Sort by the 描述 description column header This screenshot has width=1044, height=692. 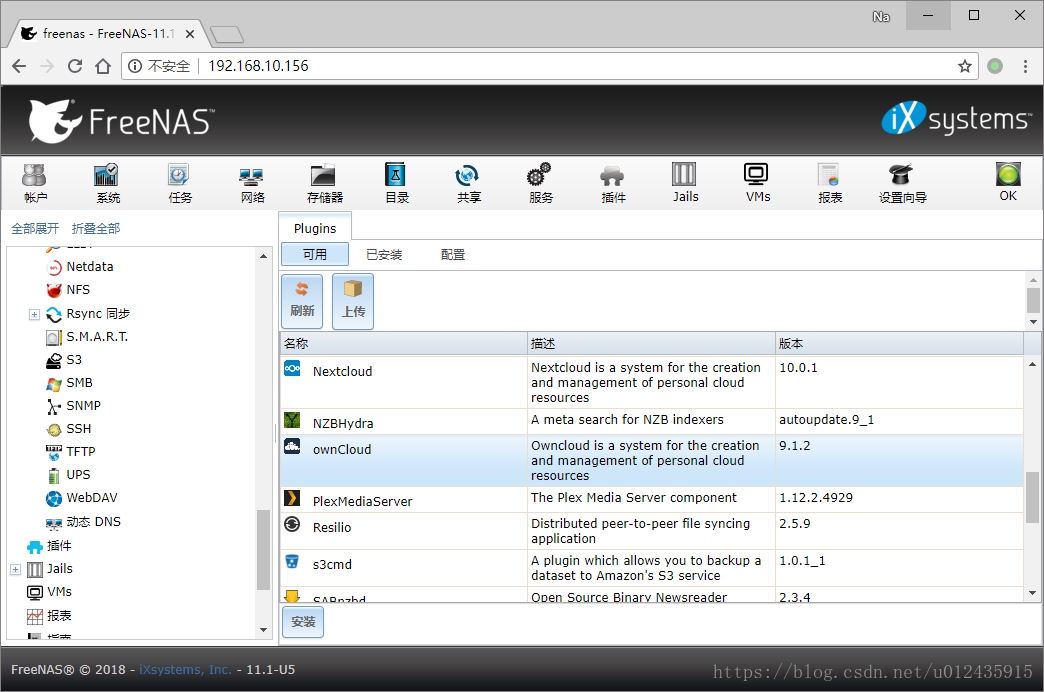click(651, 344)
